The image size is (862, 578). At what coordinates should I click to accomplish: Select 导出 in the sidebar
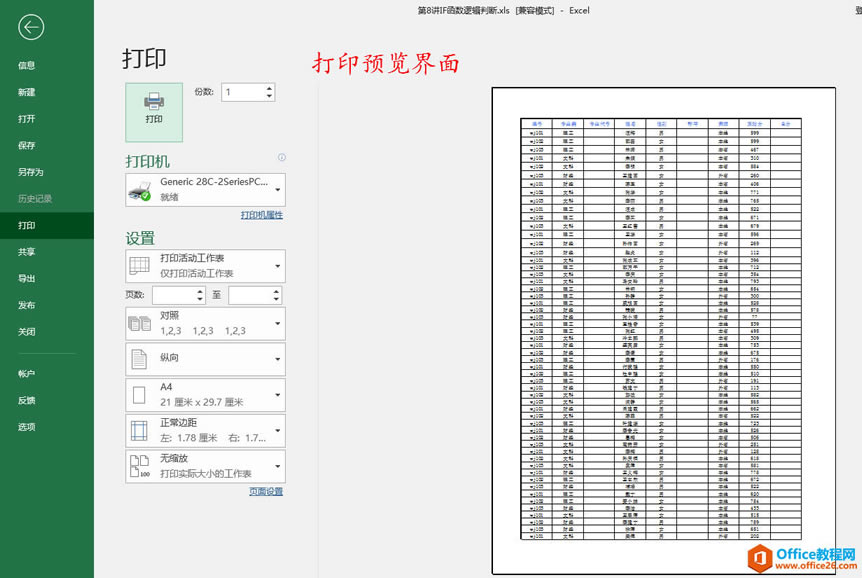tap(47, 278)
